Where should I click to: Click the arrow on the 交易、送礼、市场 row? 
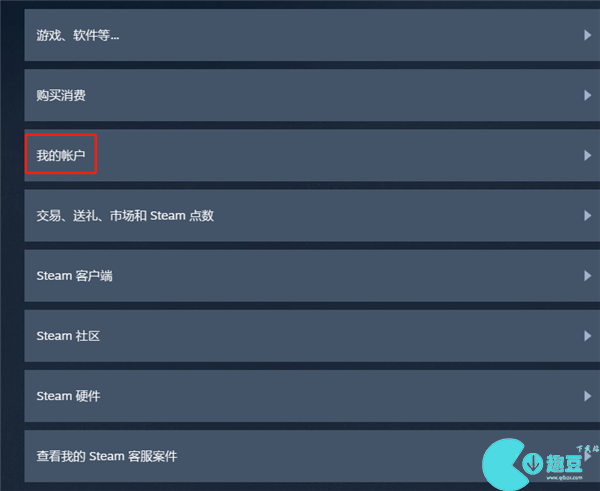[587, 215]
